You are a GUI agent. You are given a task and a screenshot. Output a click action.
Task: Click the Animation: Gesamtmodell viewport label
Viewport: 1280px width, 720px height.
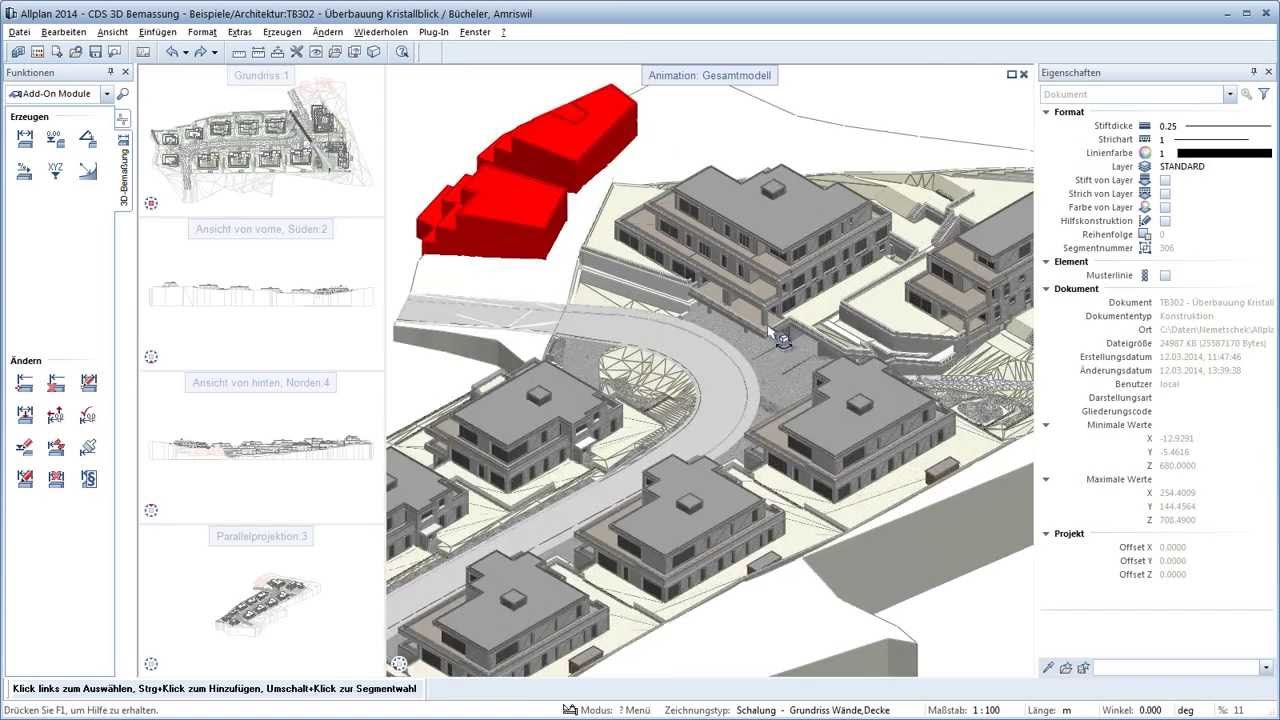click(x=709, y=75)
